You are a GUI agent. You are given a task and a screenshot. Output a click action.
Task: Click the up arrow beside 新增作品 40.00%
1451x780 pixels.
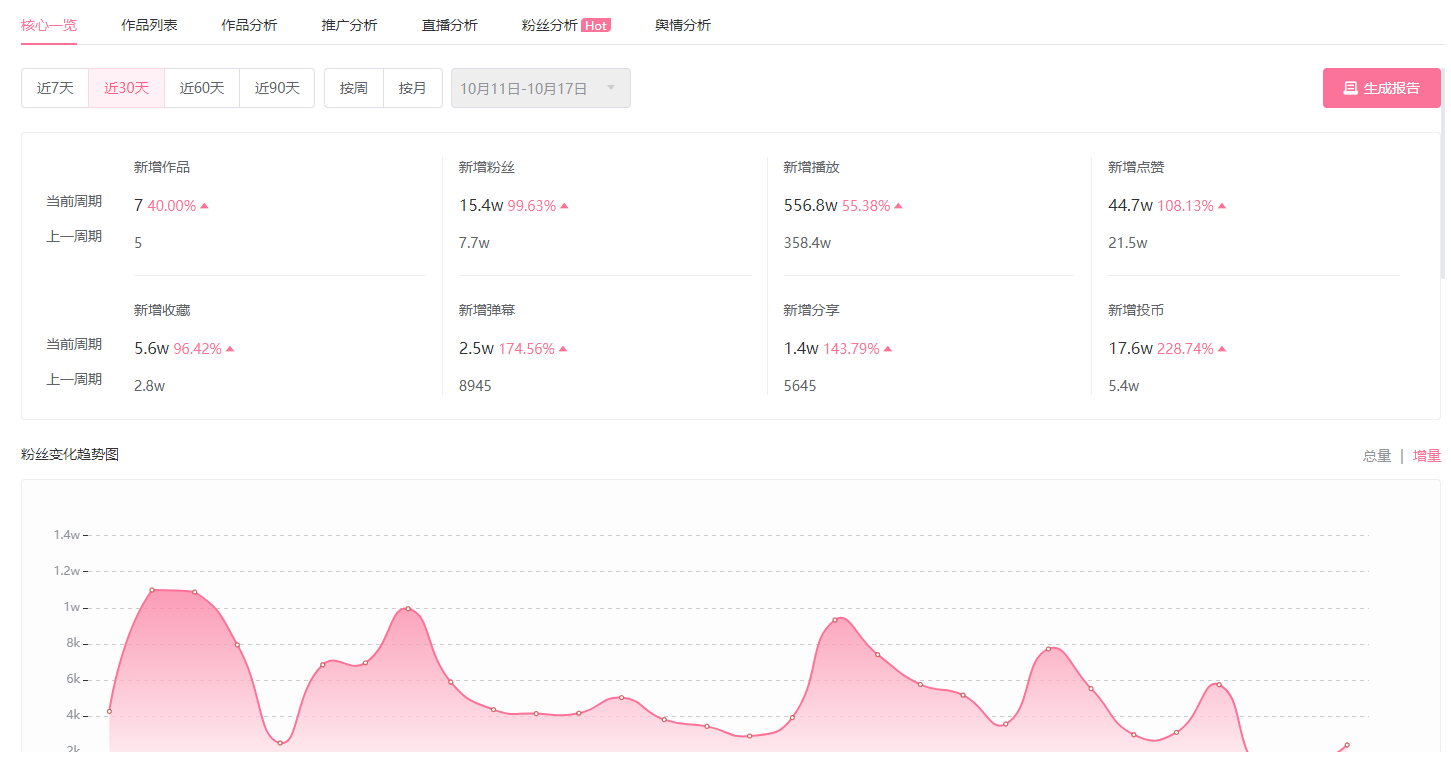pos(204,206)
